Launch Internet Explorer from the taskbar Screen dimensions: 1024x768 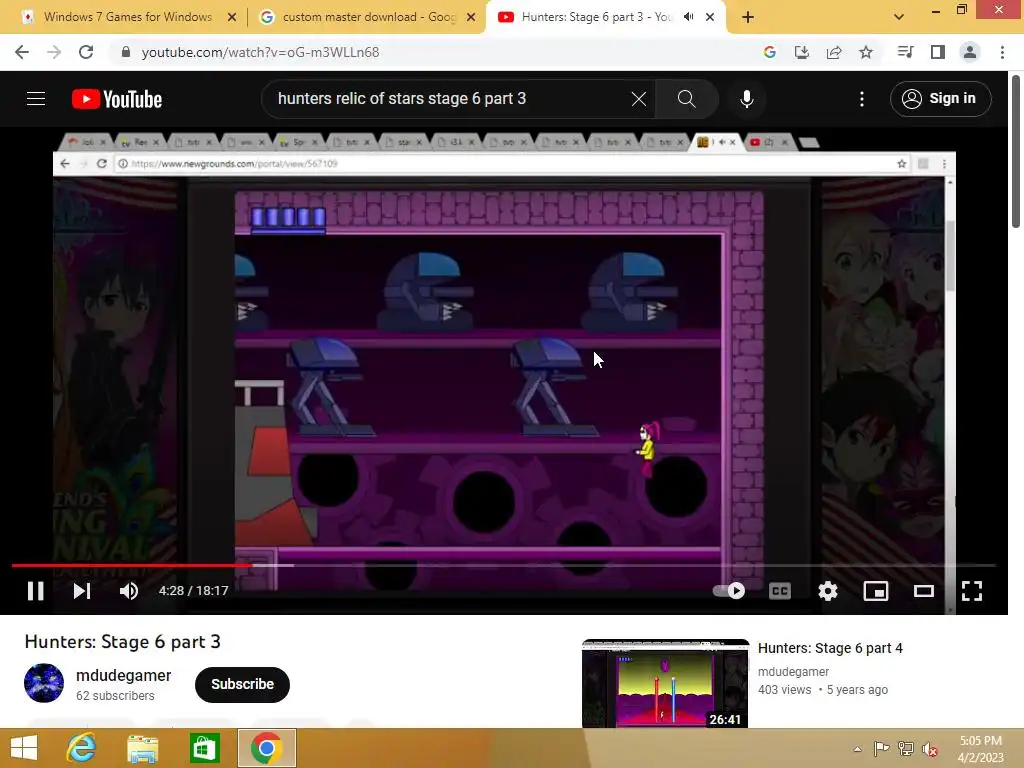(x=82, y=748)
